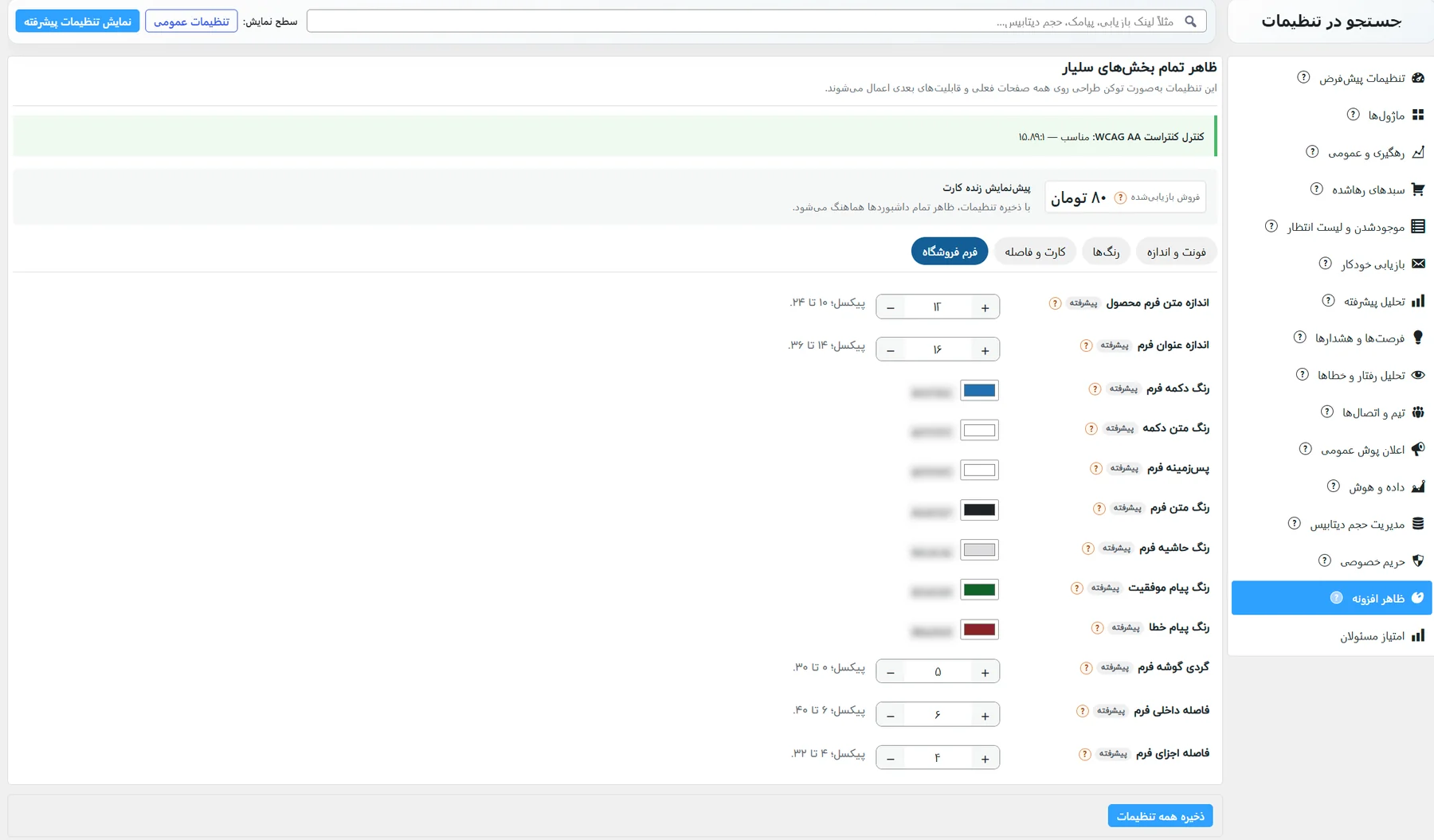
Task: Select the فرم فروشگاه tab
Action: (x=950, y=252)
